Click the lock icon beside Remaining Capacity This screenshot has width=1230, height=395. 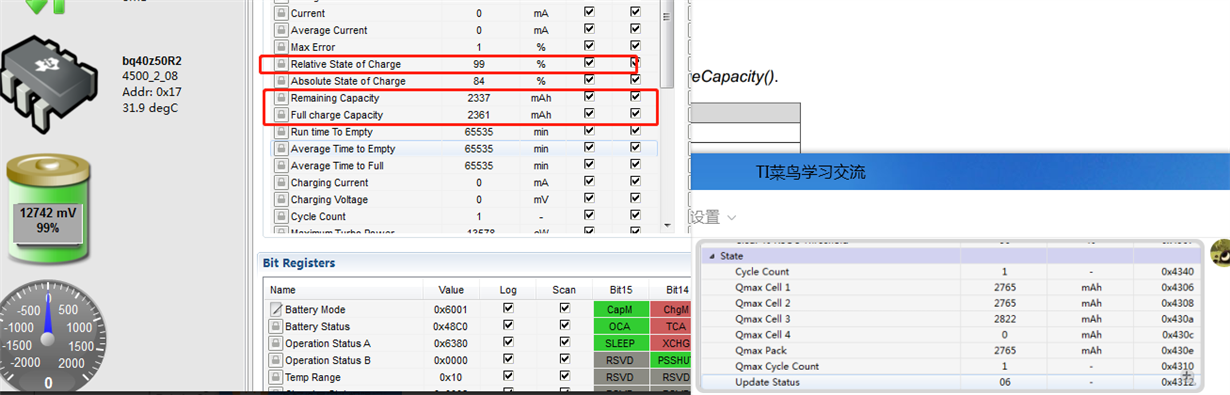(x=280, y=98)
